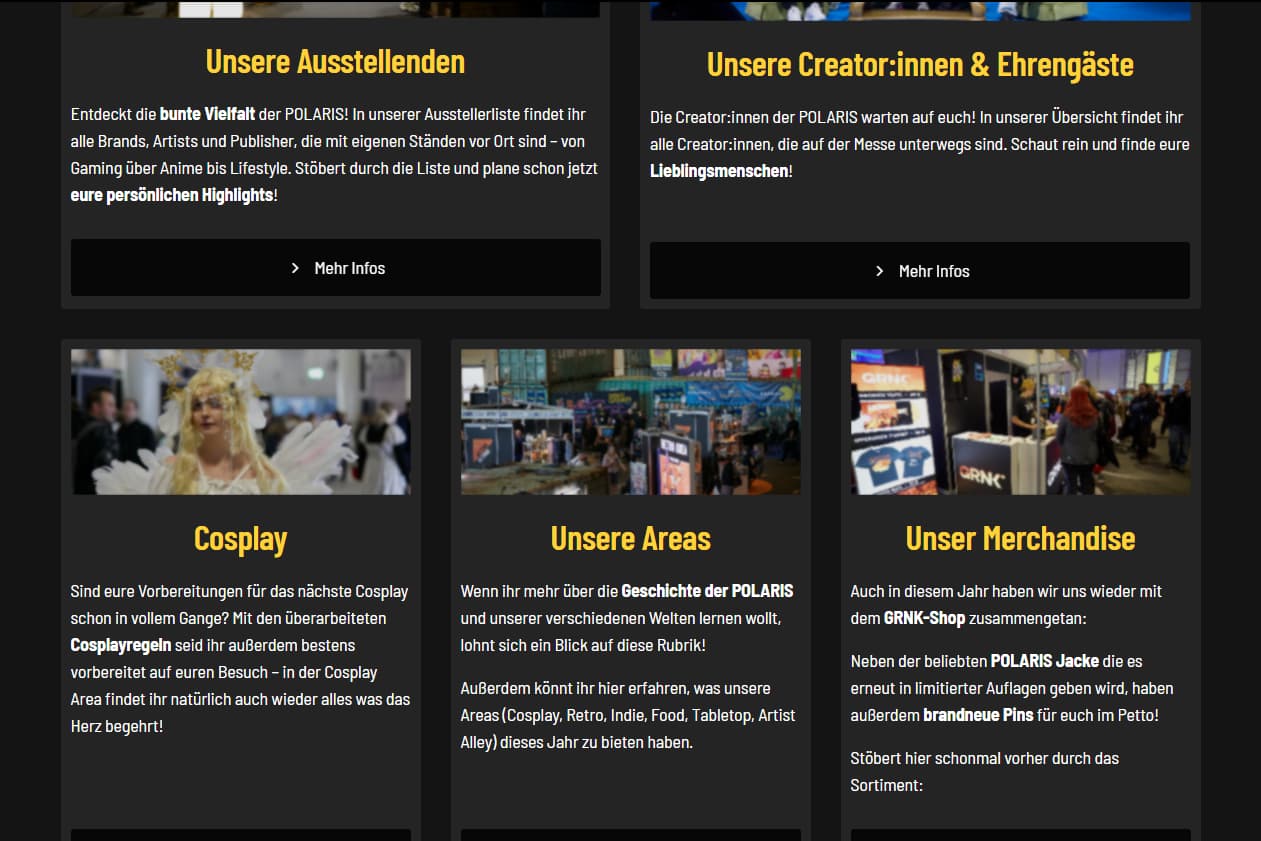The height and width of the screenshot is (841, 1261).
Task: Click the bold POLARIS Jacke text
Action: (1044, 661)
